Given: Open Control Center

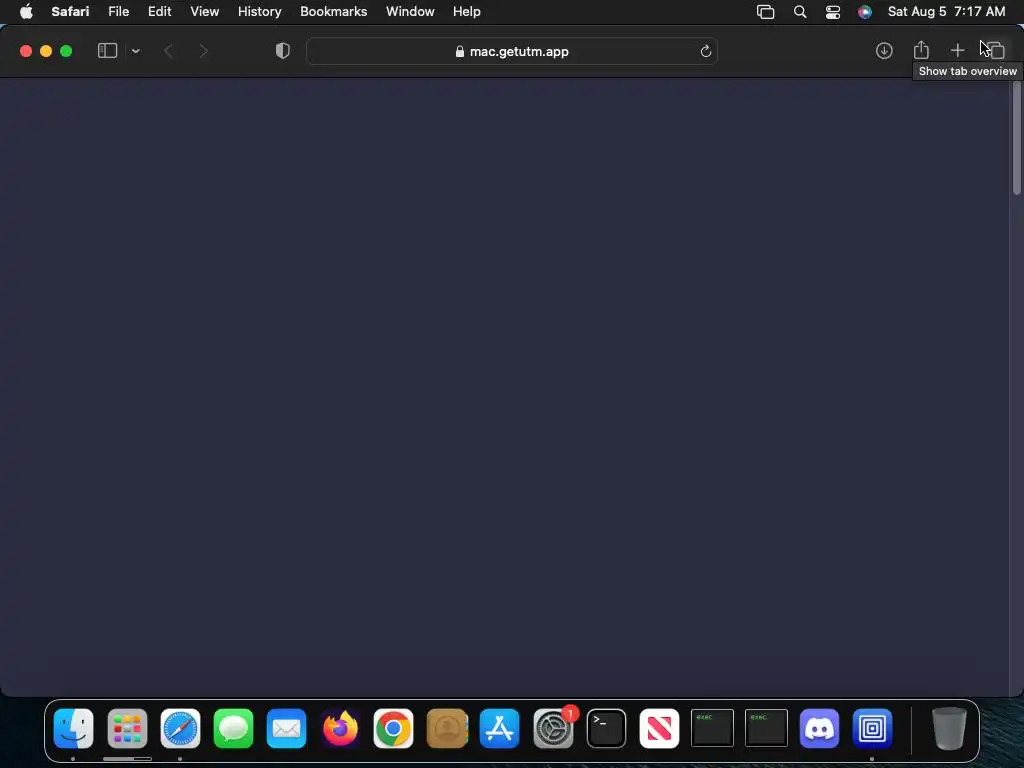Looking at the screenshot, I should coord(833,12).
